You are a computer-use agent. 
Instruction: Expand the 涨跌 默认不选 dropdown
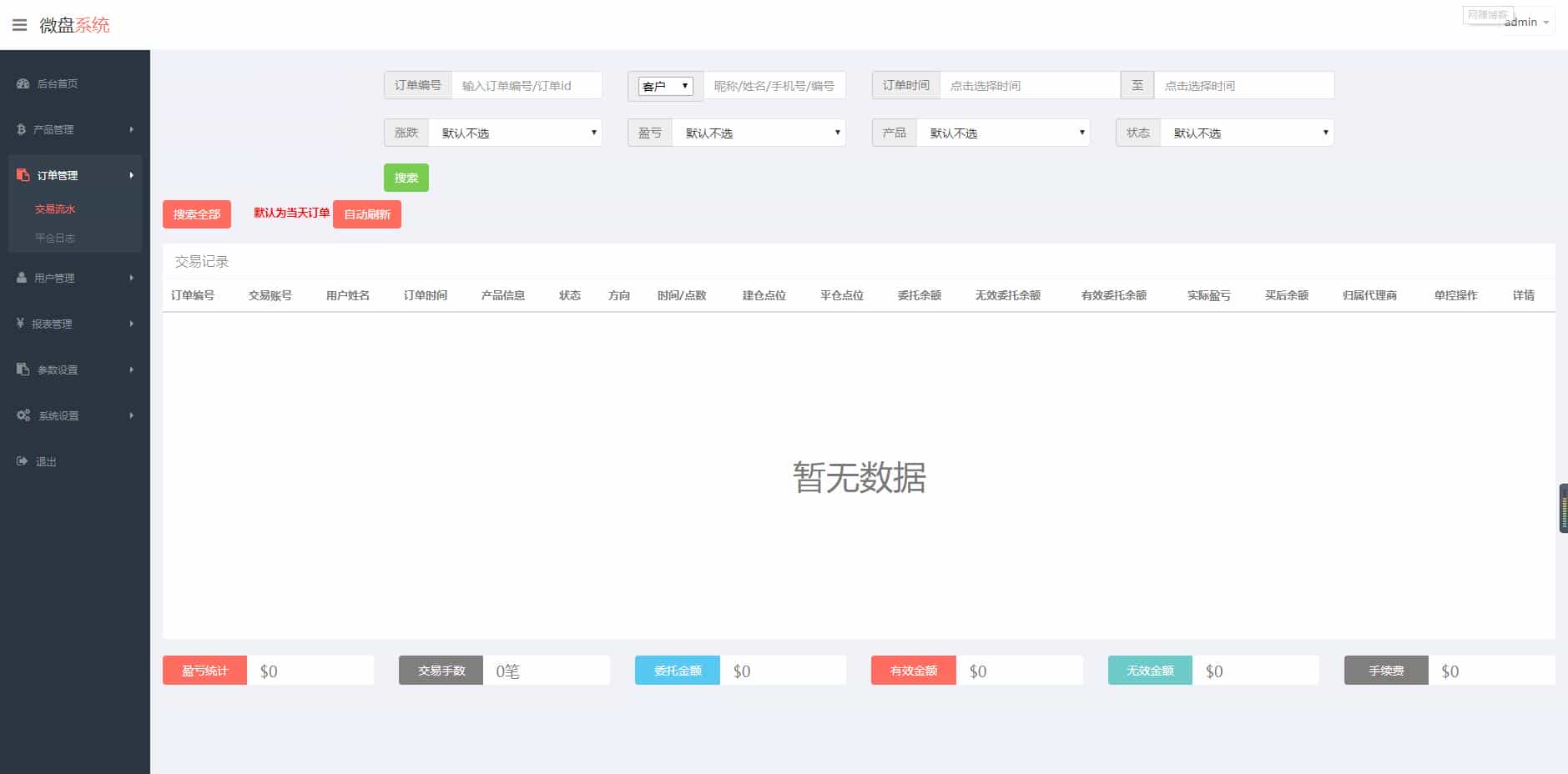(516, 132)
